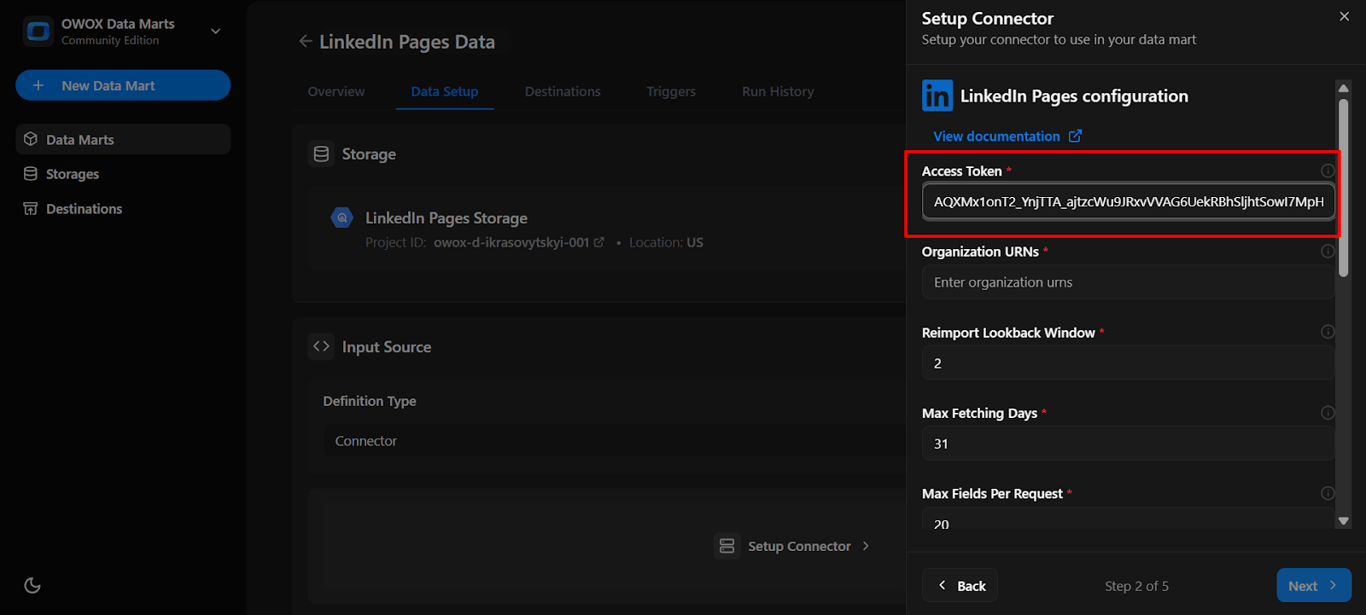Image resolution: width=1366 pixels, height=615 pixels.
Task: Click the Max Fetching Days field
Action: [x=1128, y=443]
